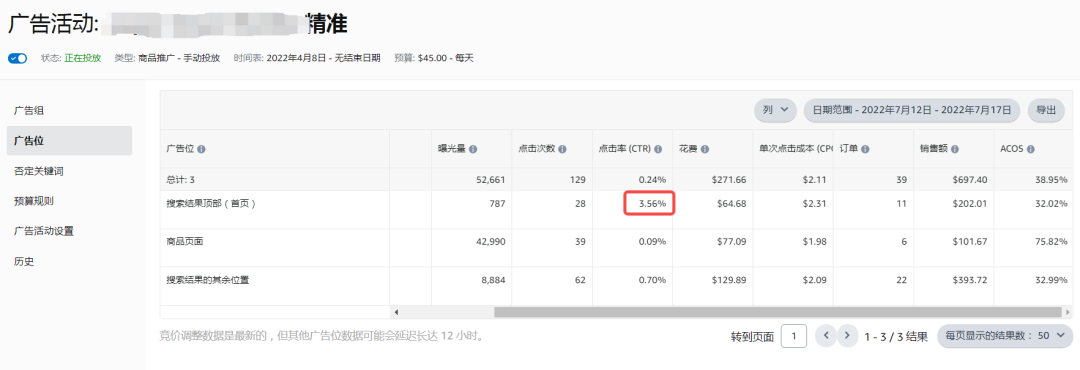Open the 列 columns dropdown
This screenshot has height=370, width=1080.
tap(776, 110)
